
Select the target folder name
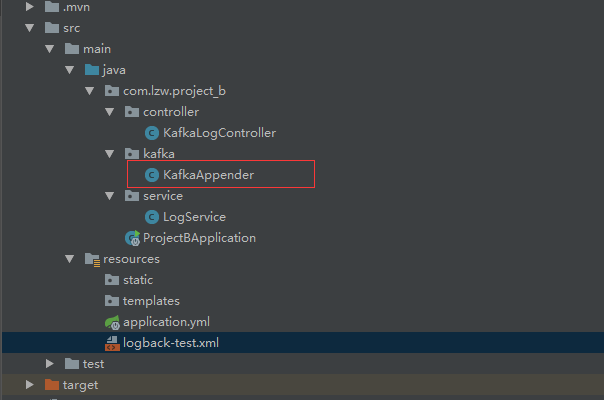[x=81, y=385]
